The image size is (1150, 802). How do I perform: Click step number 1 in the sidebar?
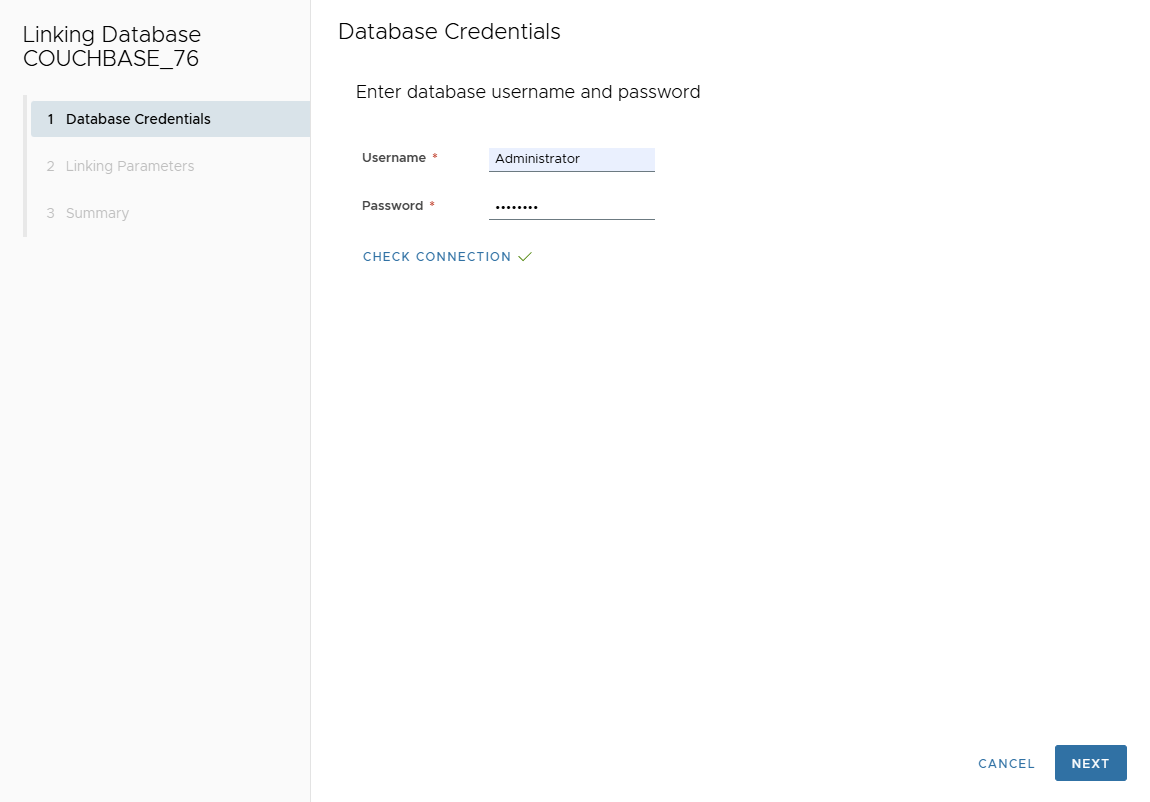(x=50, y=119)
